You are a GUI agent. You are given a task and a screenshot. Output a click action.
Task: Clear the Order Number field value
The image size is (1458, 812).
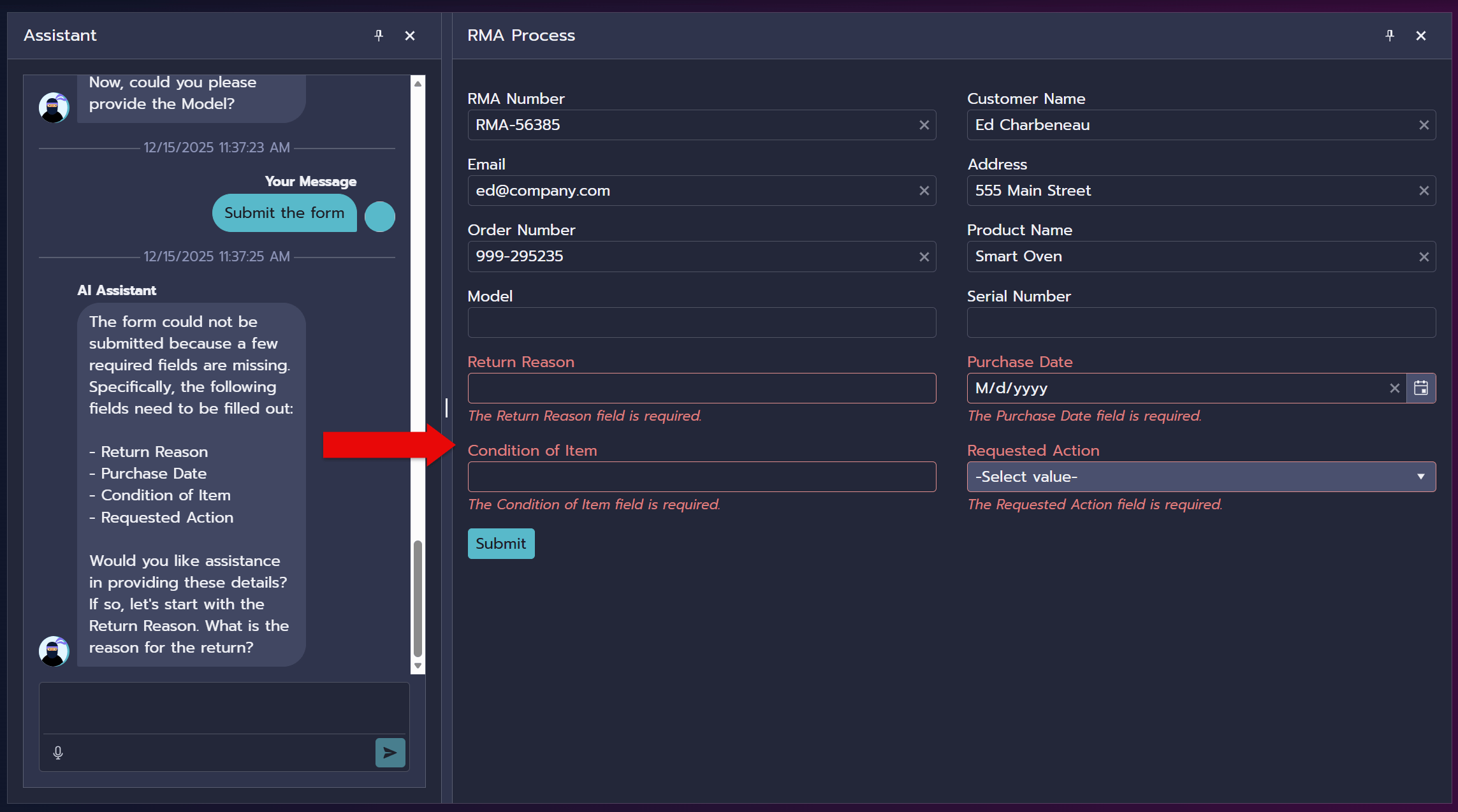point(924,256)
